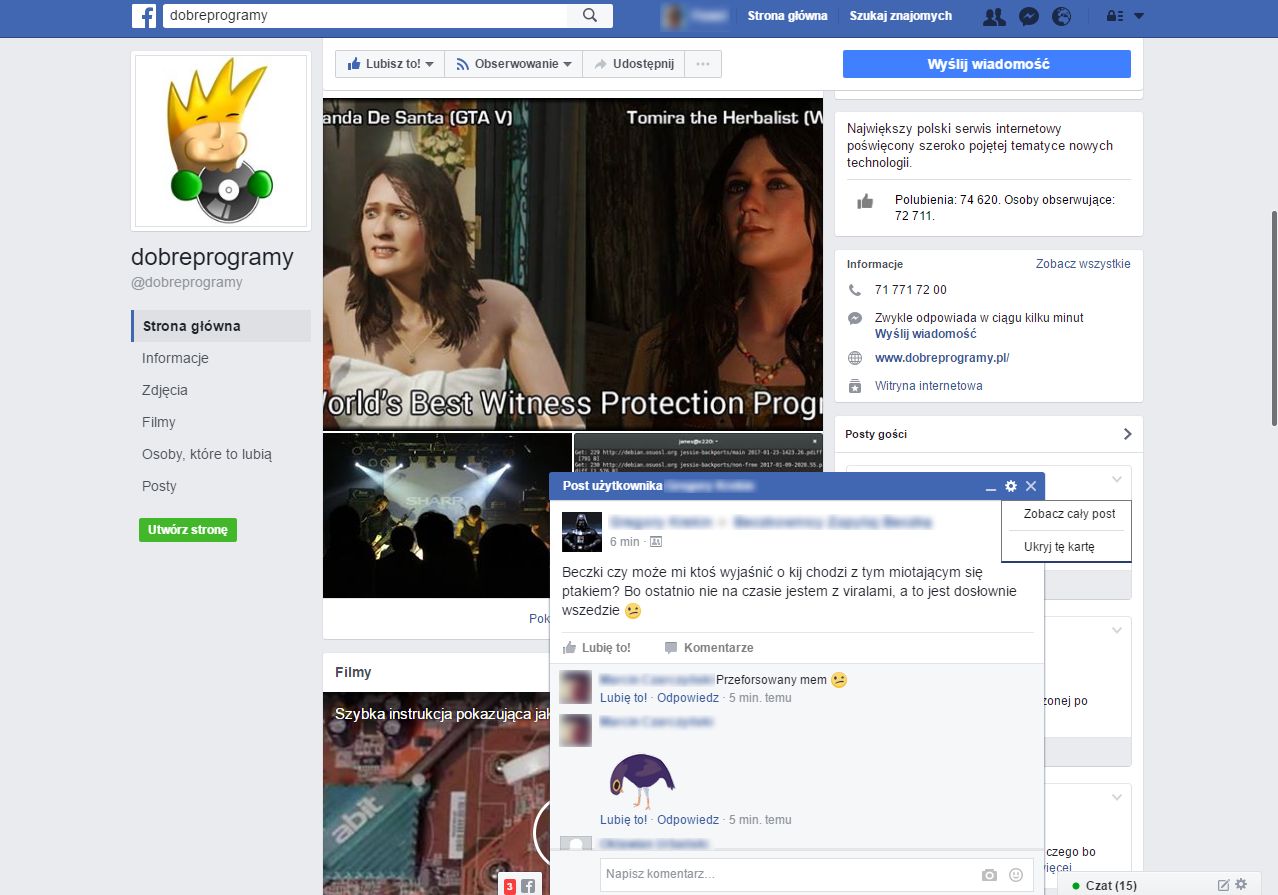
Task: Click the 'Napisz komentarz...' field
Action: point(789,874)
